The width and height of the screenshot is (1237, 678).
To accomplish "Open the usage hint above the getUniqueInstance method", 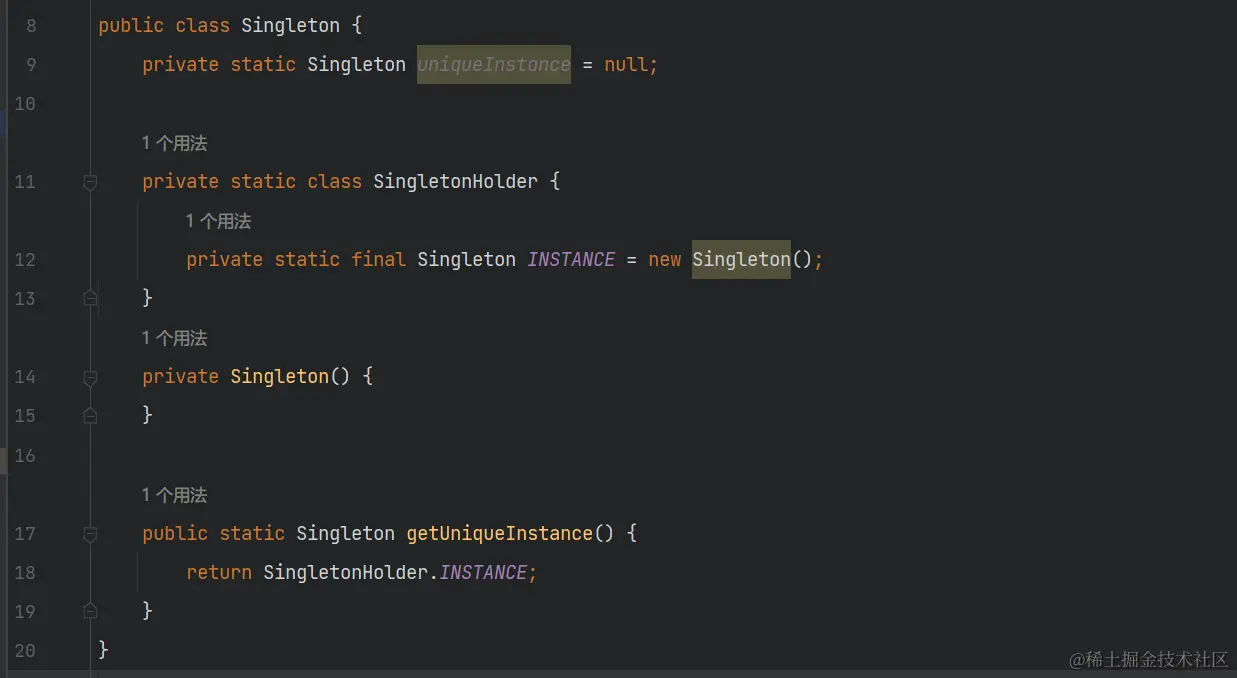I will point(174,495).
